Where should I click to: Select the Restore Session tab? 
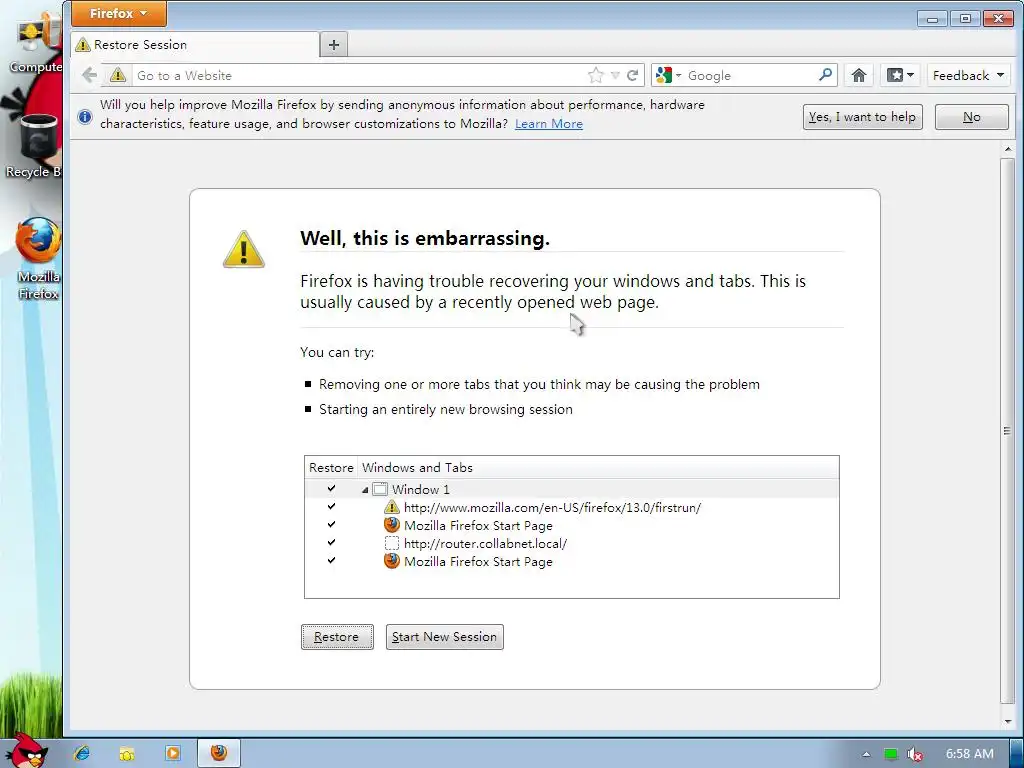tap(195, 45)
